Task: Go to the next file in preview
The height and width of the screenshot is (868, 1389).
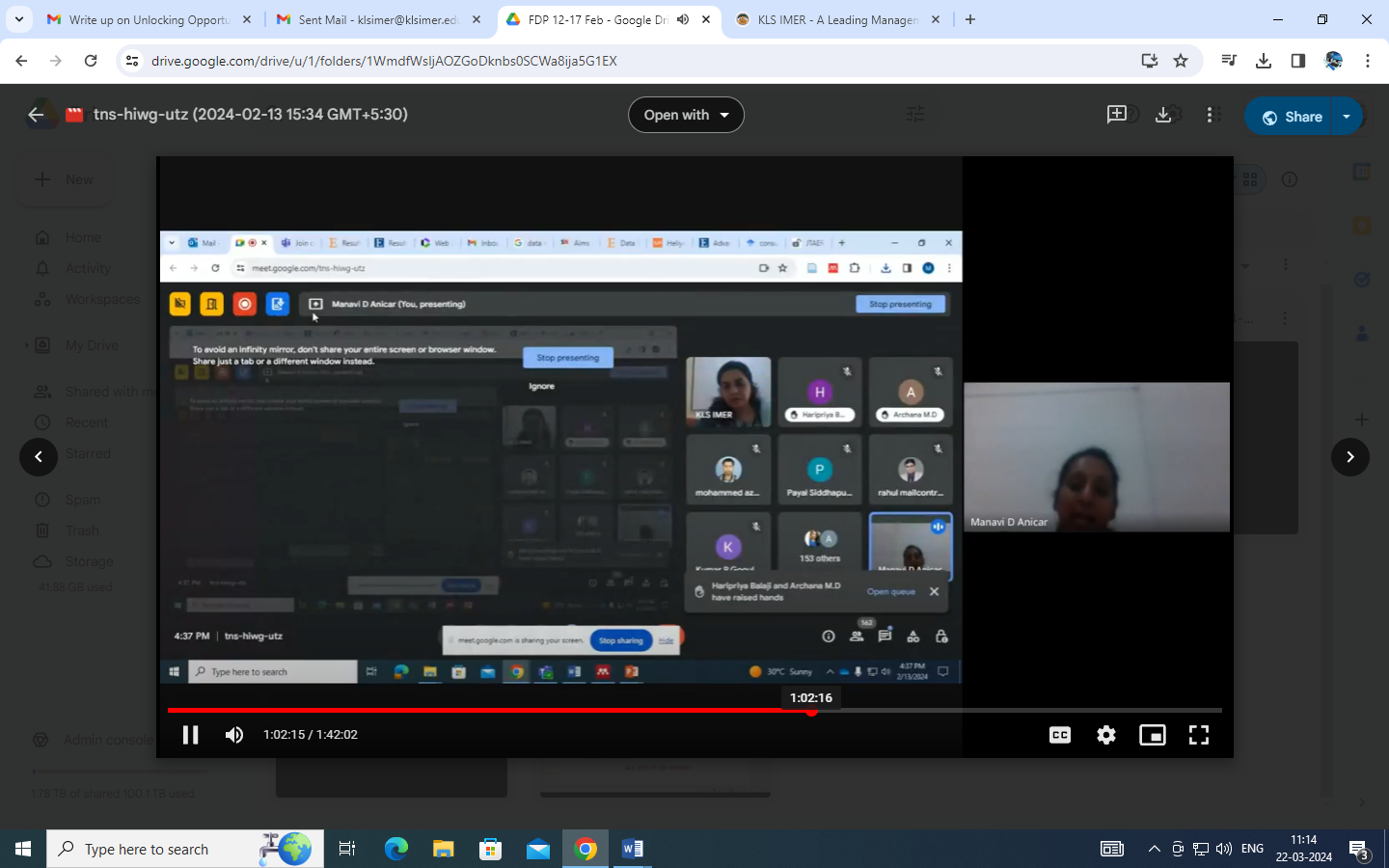Action: [x=1349, y=457]
